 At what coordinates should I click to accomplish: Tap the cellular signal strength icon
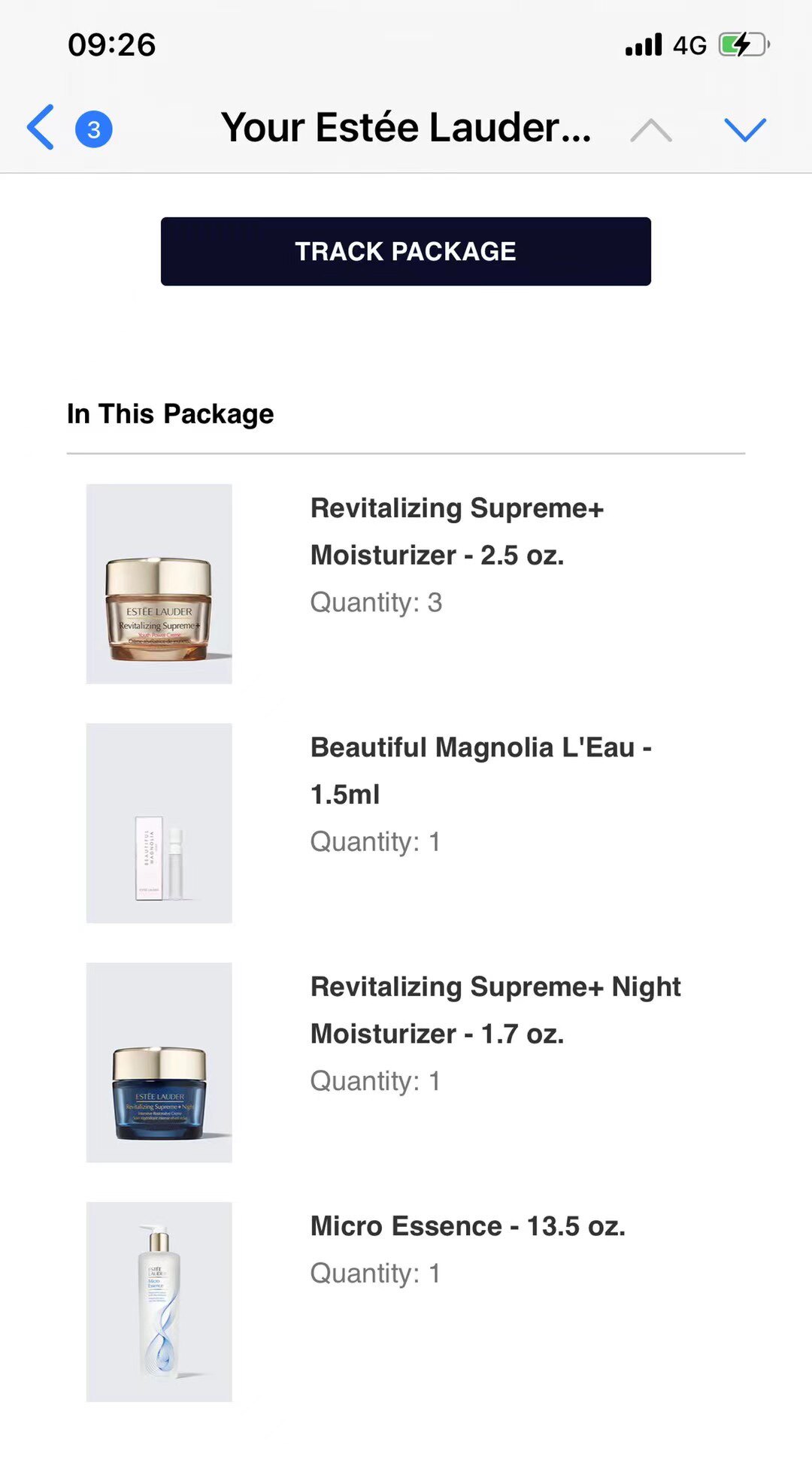[644, 45]
